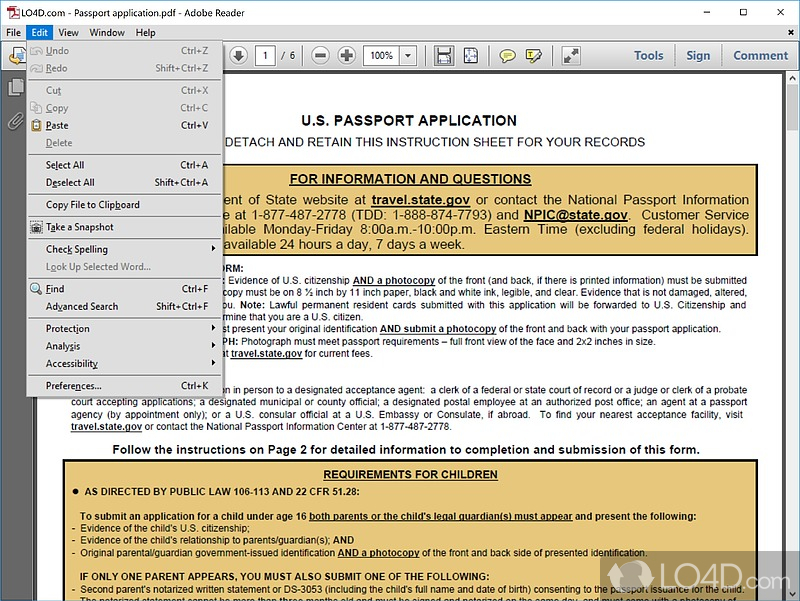Click the grayed Look Up Selected Word entry
Image resolution: width=800 pixels, height=601 pixels.
125,266
